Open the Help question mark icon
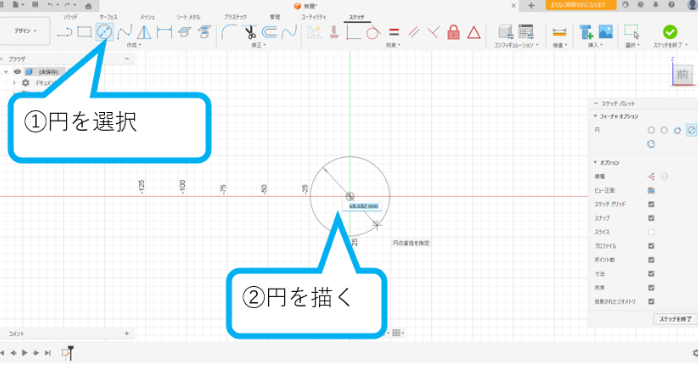Screen dimensions: 698x365 [671, 5]
